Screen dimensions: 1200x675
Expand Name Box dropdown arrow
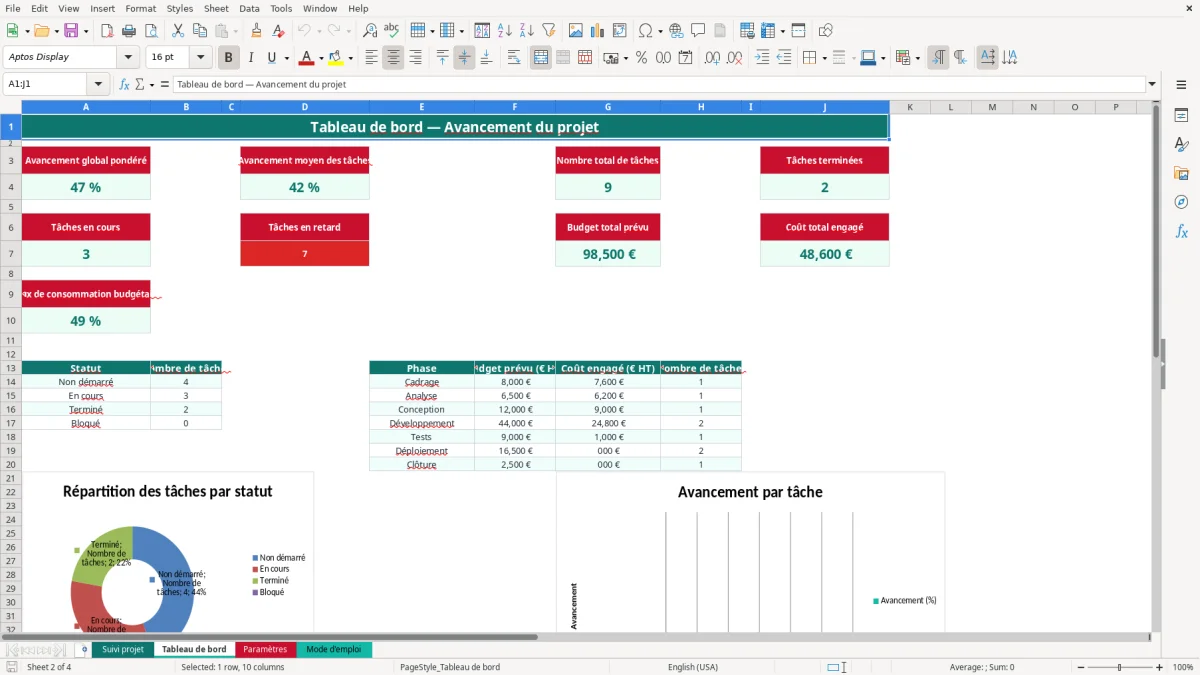[99, 84]
